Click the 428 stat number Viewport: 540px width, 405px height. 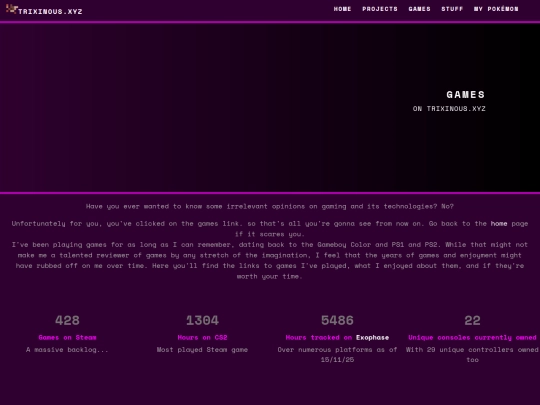pos(68,320)
